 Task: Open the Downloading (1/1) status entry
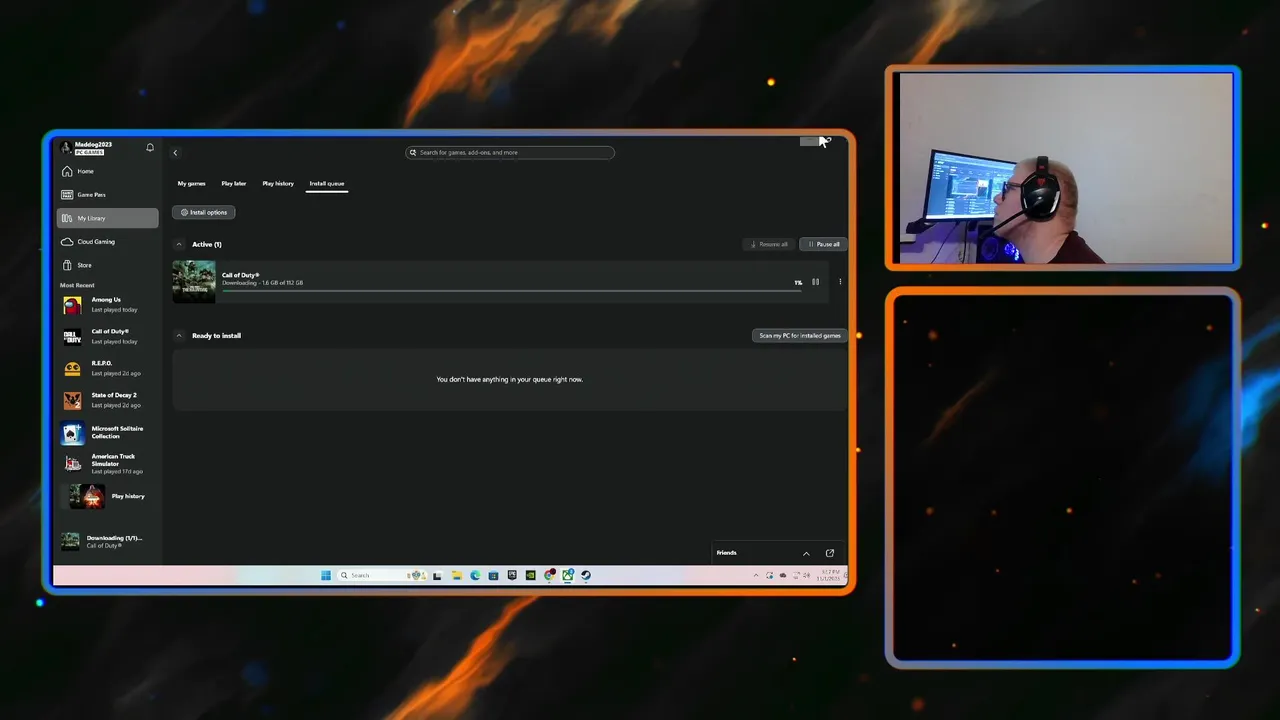(x=107, y=541)
